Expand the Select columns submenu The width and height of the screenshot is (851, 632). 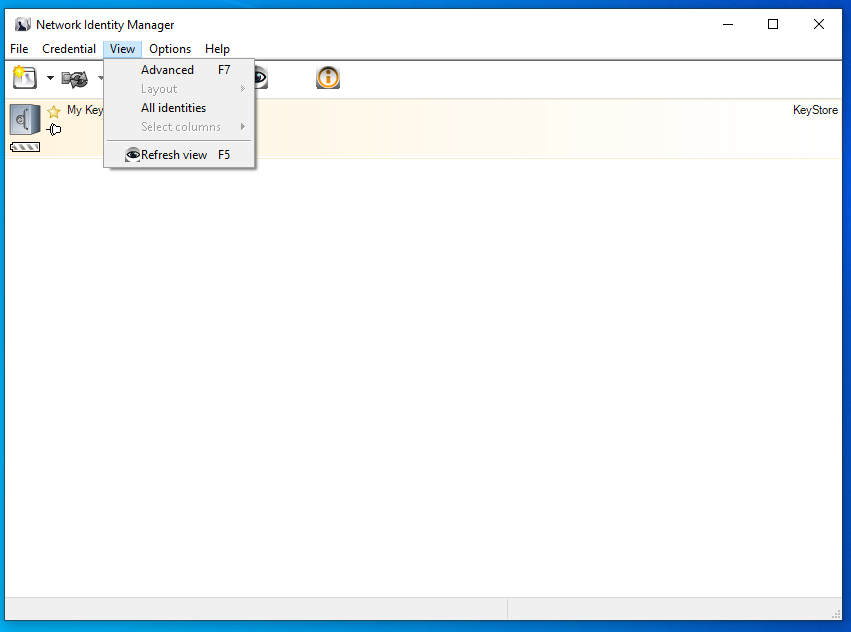(180, 127)
